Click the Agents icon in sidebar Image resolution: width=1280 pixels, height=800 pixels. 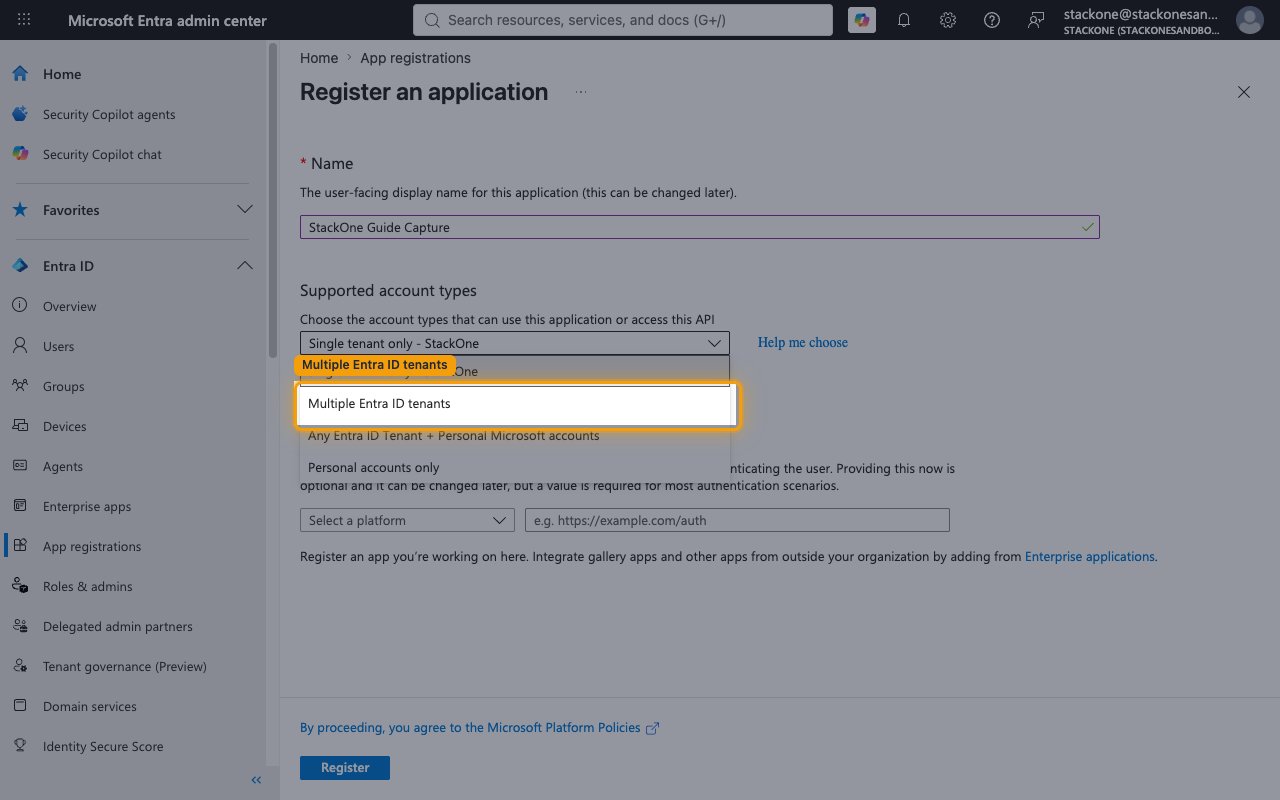point(20,466)
